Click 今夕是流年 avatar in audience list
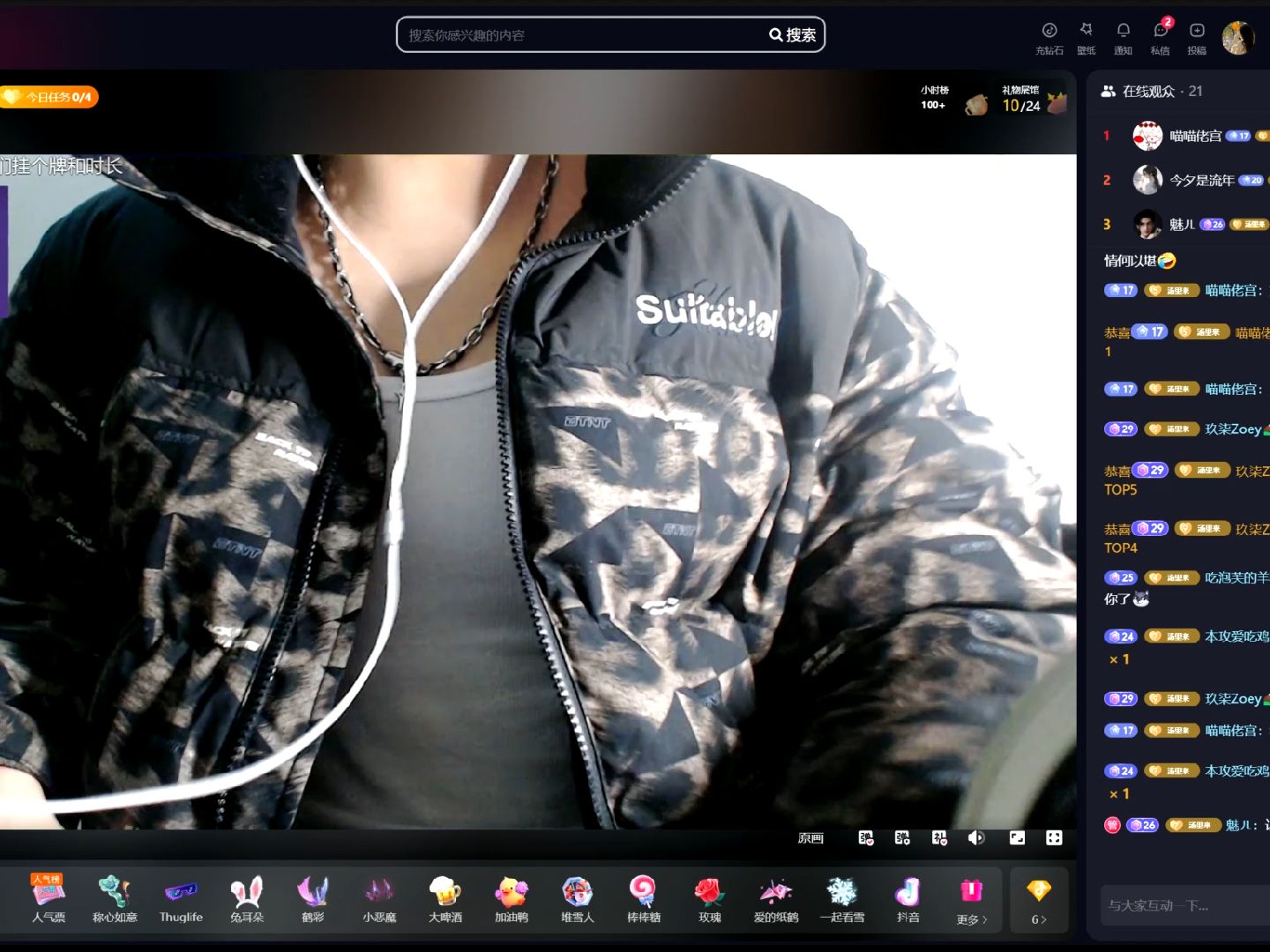1270x952 pixels. [1147, 180]
